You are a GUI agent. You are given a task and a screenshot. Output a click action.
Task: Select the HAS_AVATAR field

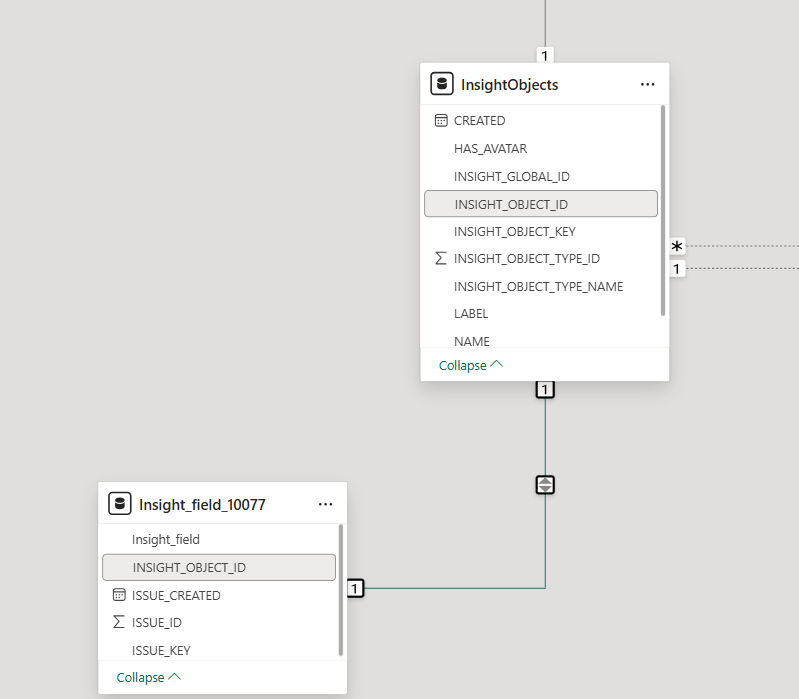[x=490, y=148]
